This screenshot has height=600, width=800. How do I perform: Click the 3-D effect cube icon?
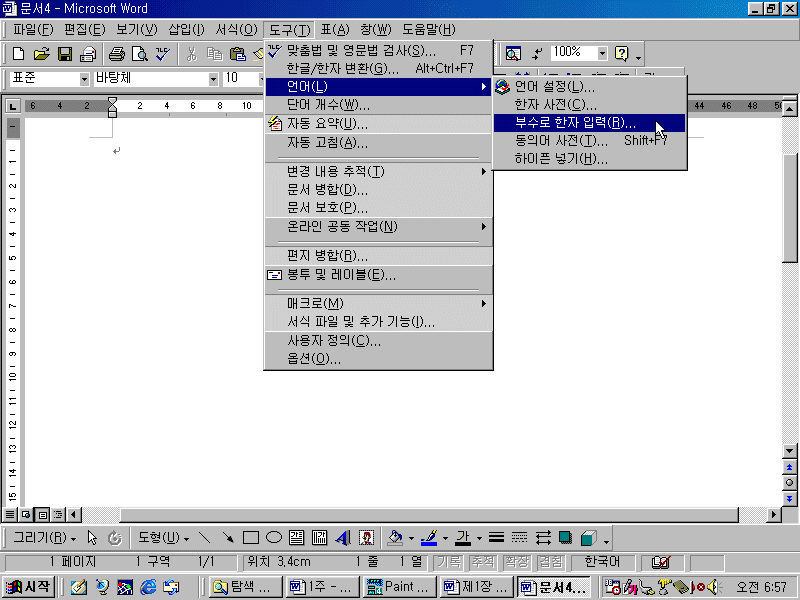(588, 538)
